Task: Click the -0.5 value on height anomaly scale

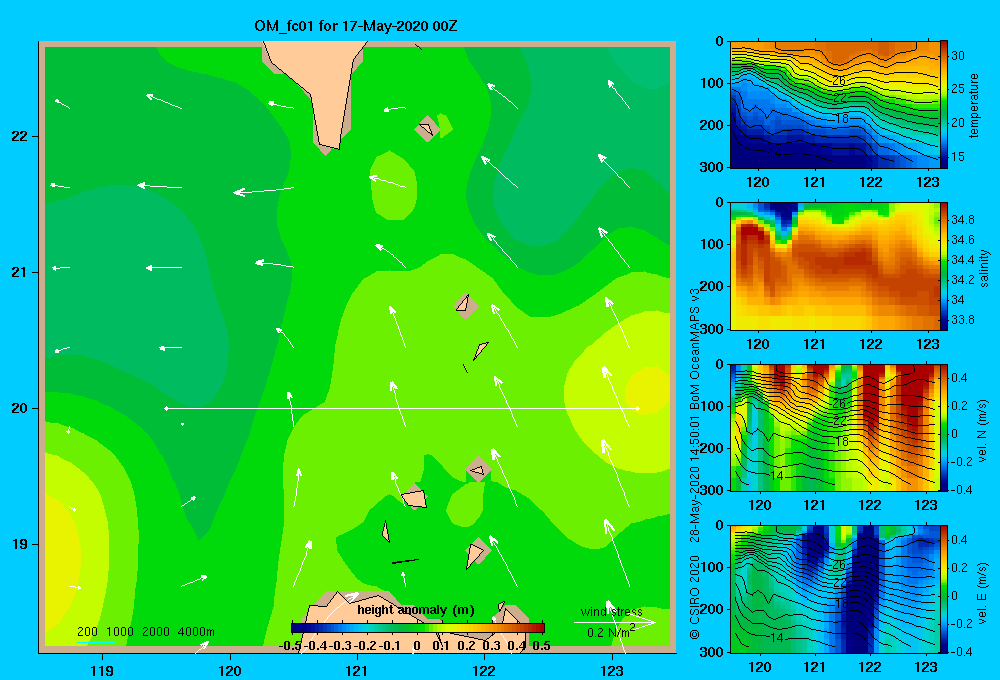Action: click(x=290, y=646)
